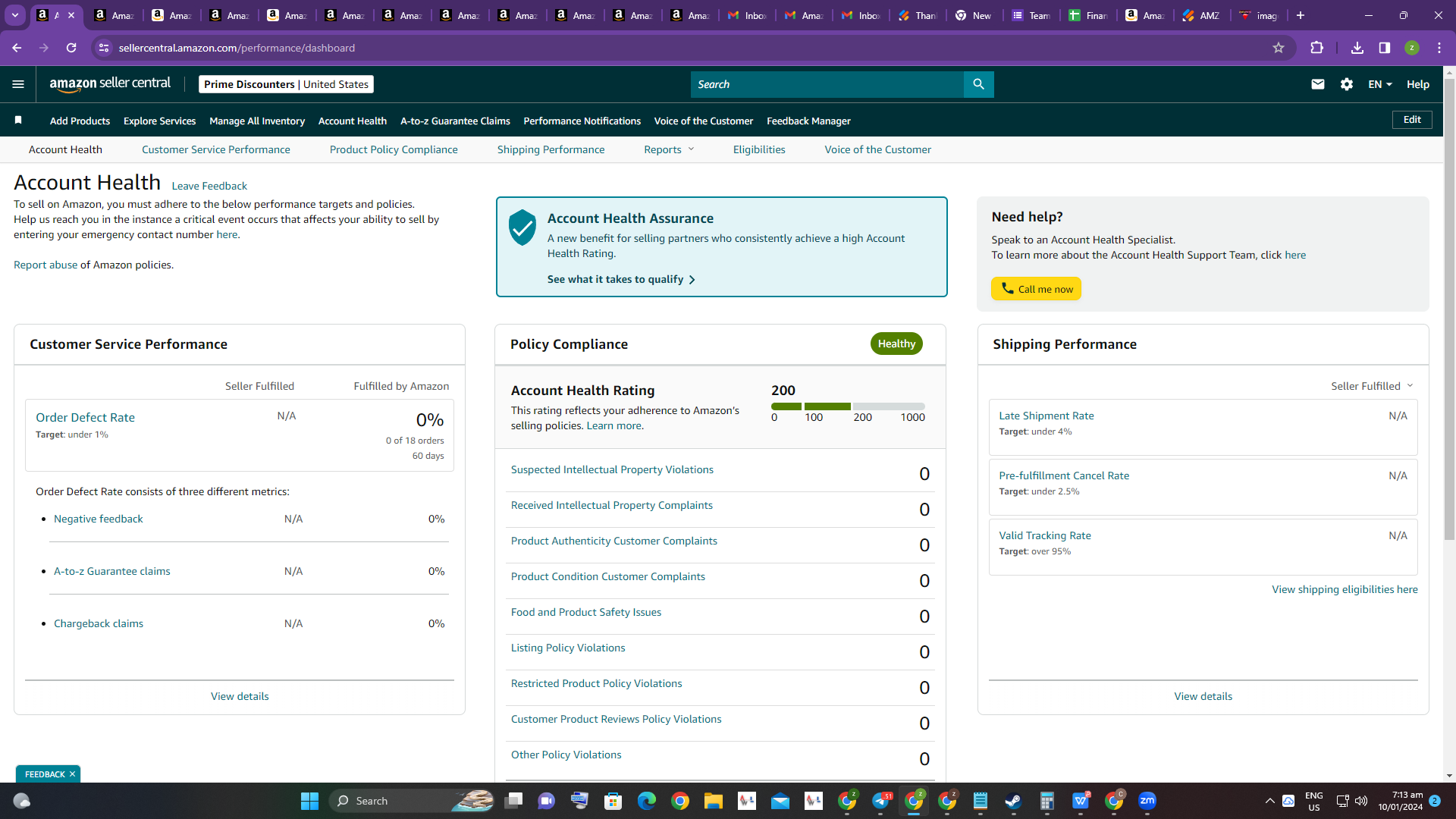Open the tab search dropdown arrow
Screen dimensions: 1456x819
point(15,15)
